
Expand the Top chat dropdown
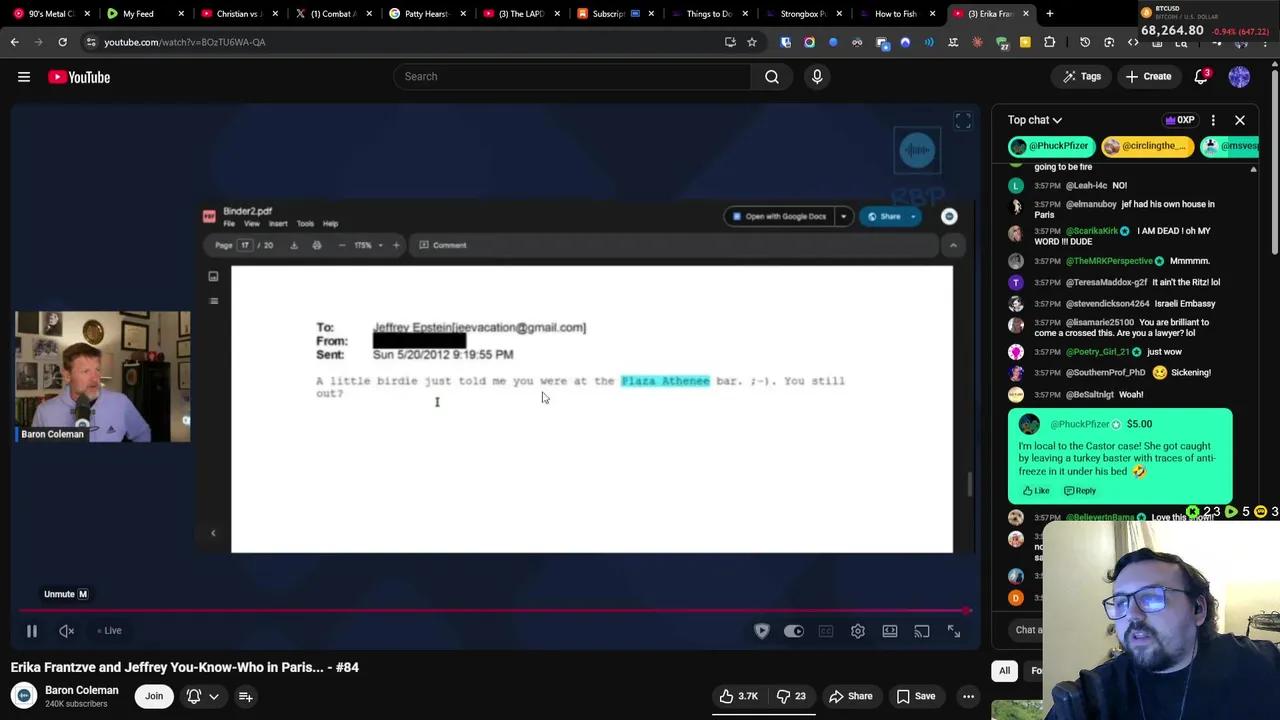coord(1035,120)
